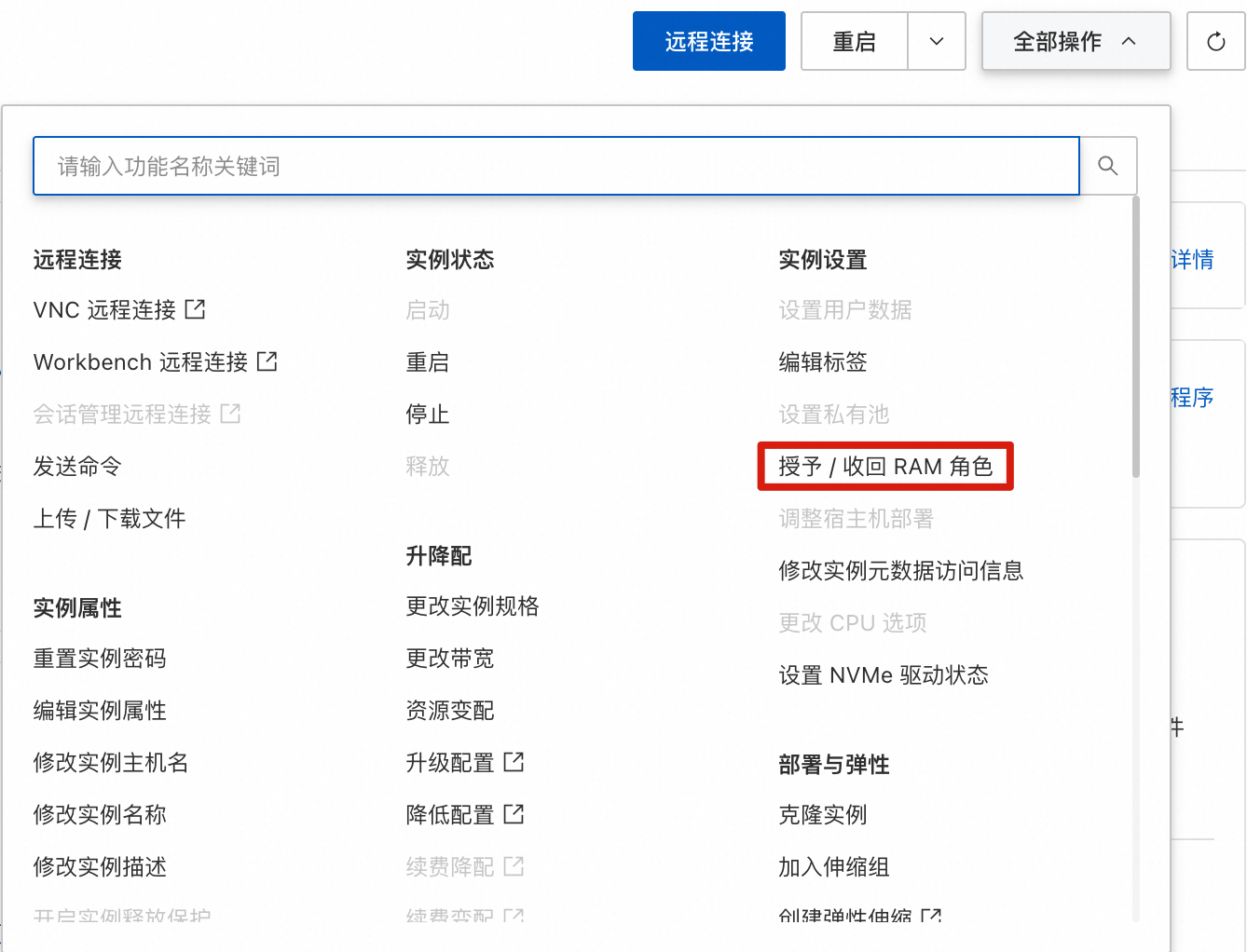Viewport: 1247px width, 952px height.
Task: Choose 修改实例描述
Action: tap(100, 866)
